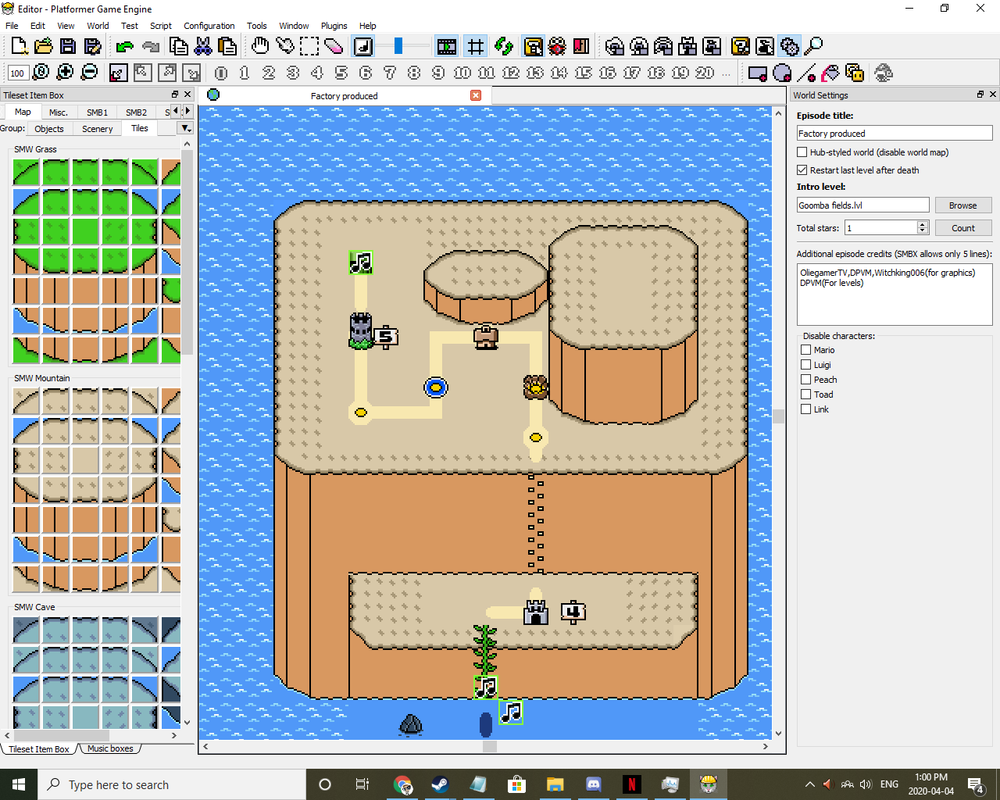Viewport: 1000px width, 800px height.
Task: Open file using the folder icon
Action: (x=43, y=46)
